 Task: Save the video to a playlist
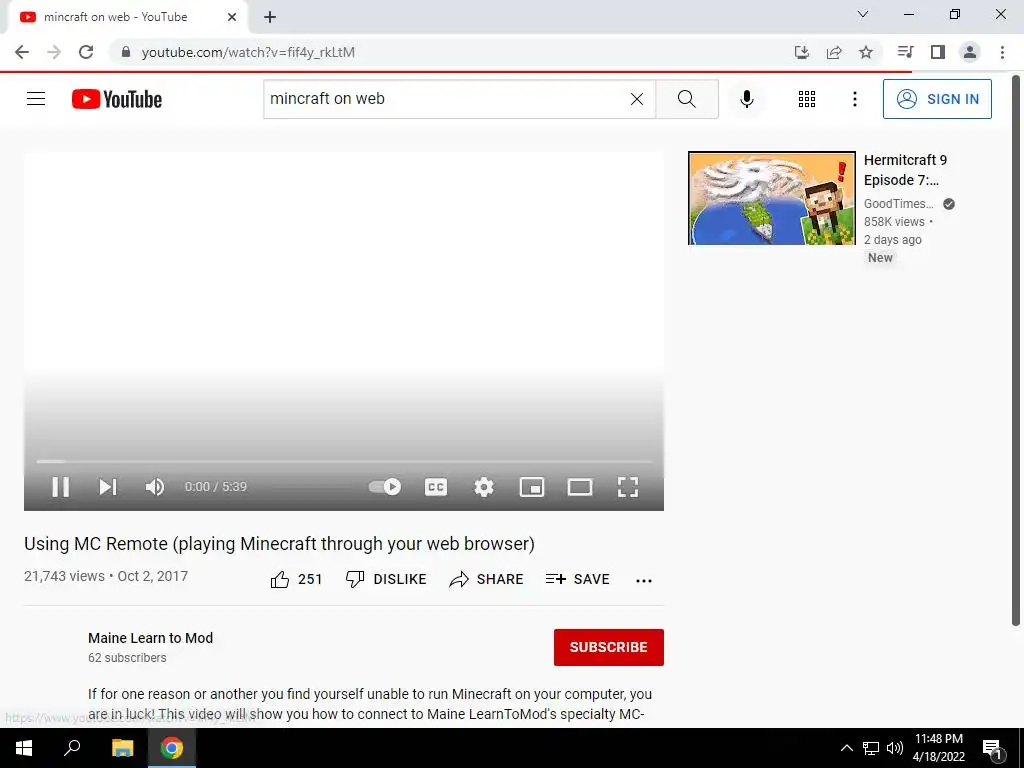click(x=578, y=579)
